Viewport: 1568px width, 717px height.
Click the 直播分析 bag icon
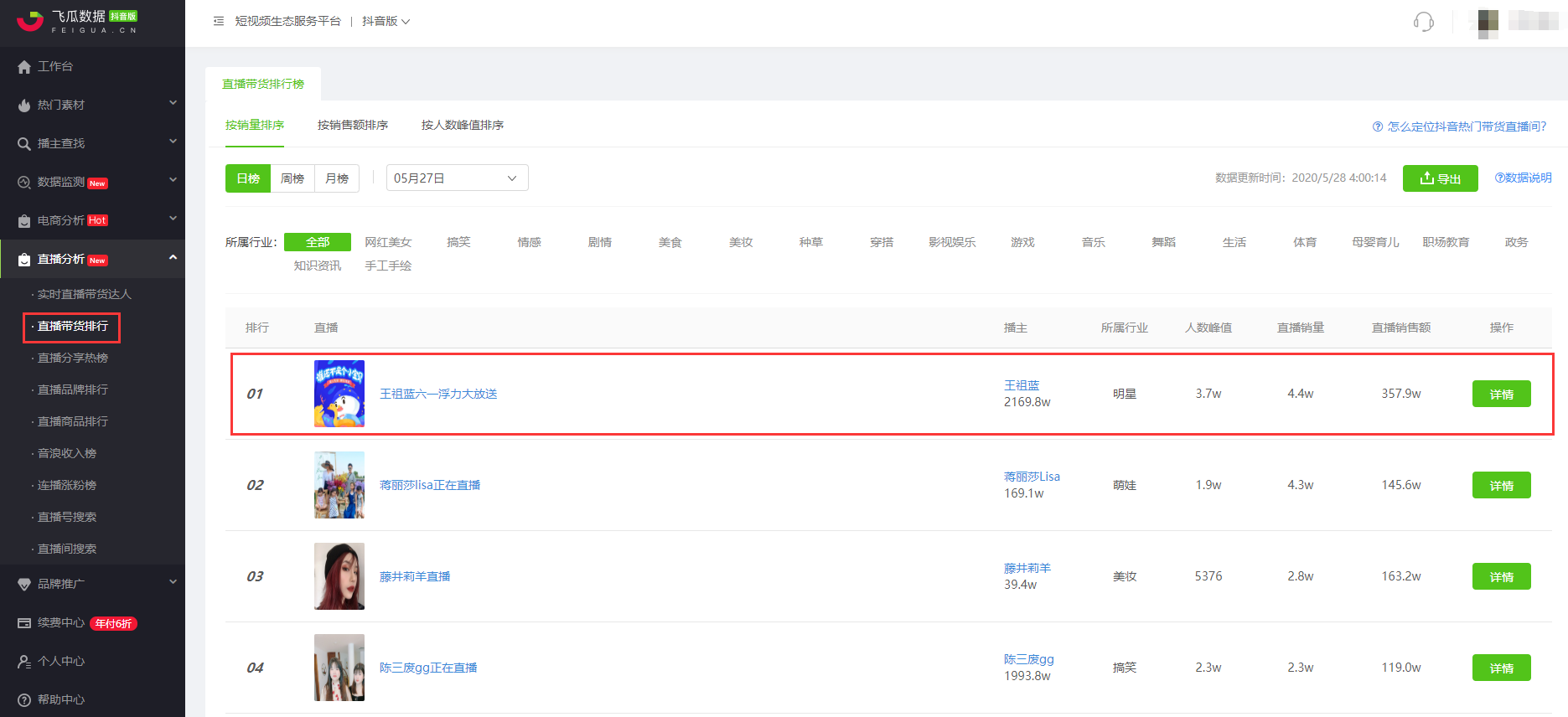tap(24, 260)
